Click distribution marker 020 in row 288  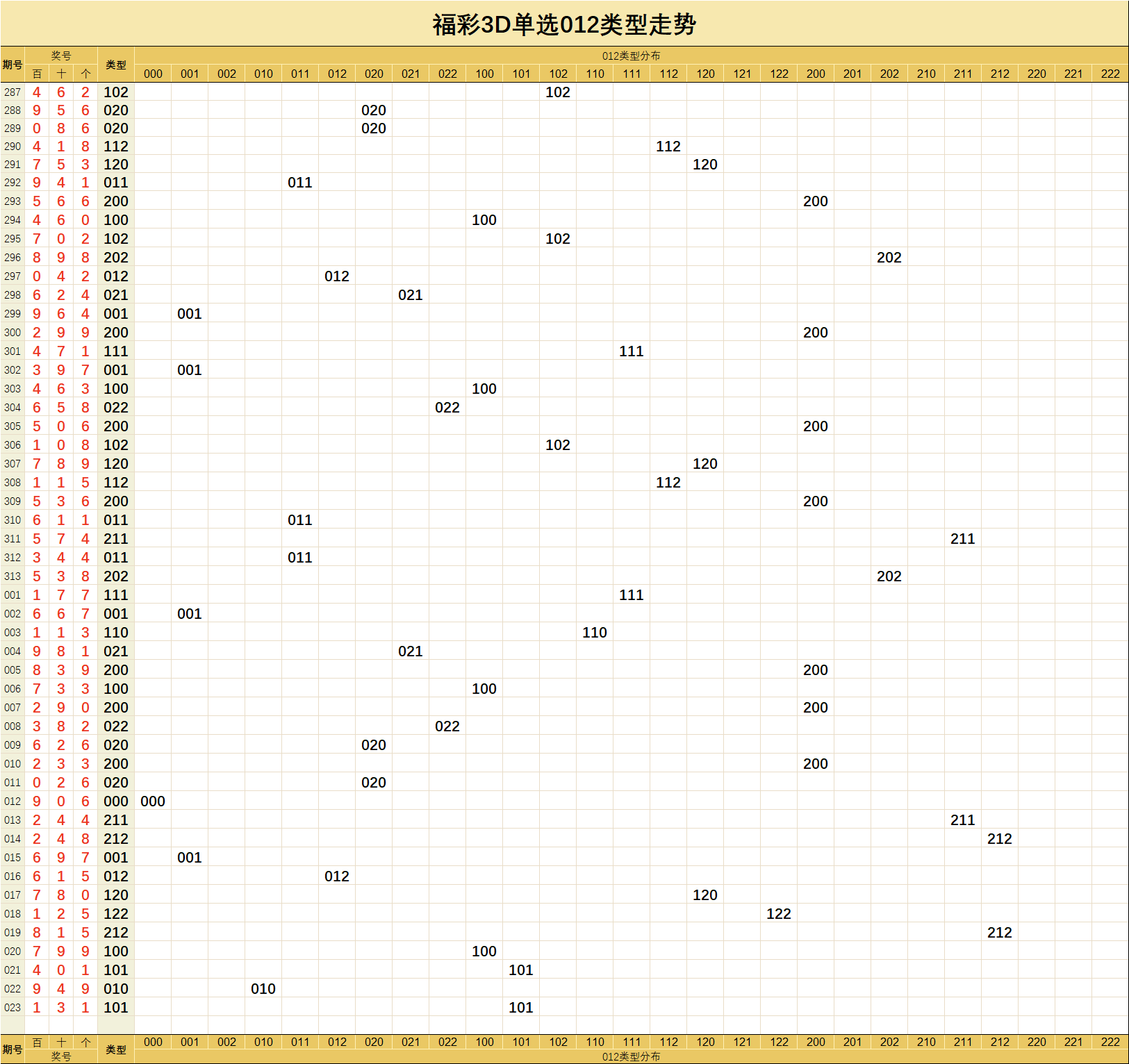374,110
